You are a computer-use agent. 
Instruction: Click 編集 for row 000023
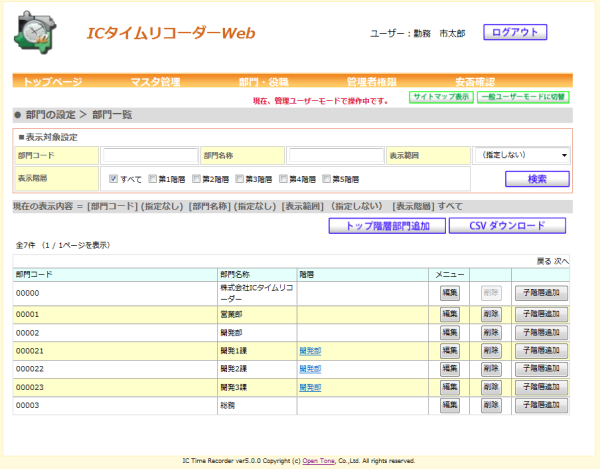(450, 387)
